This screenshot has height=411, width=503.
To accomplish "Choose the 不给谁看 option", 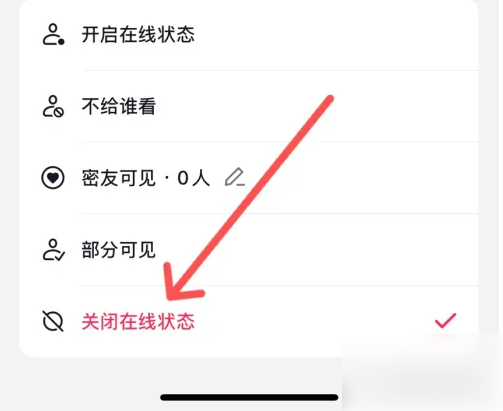I will pyautogui.click(x=249, y=106).
